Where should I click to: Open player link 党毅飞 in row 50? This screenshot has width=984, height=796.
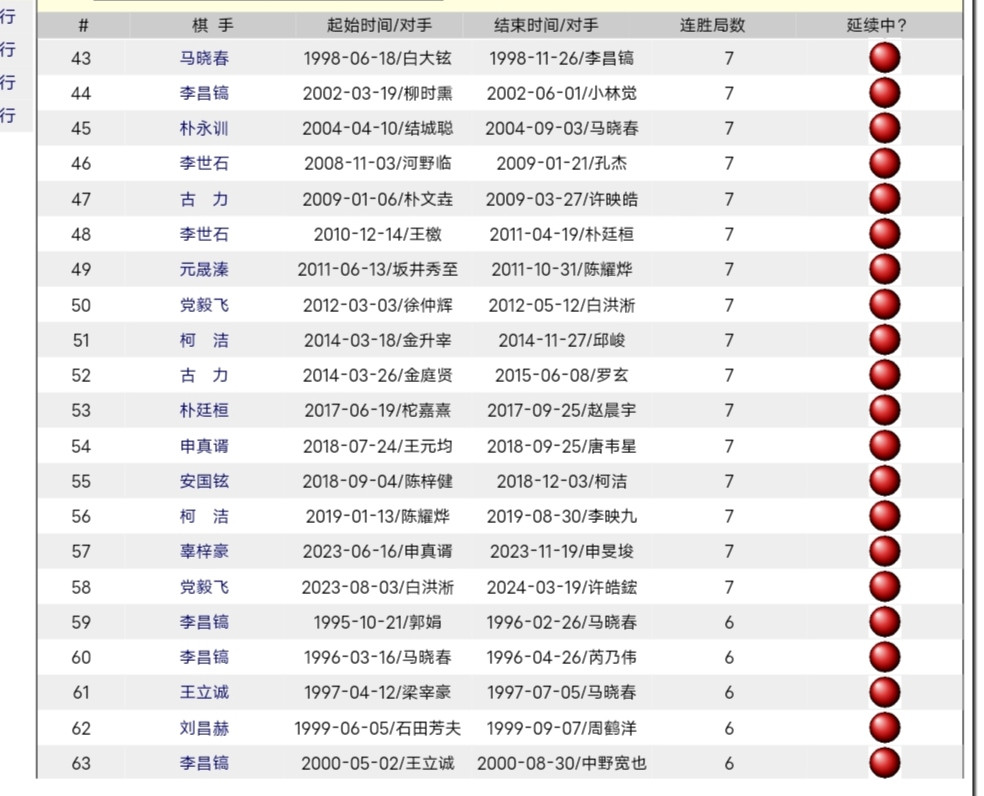click(x=204, y=304)
